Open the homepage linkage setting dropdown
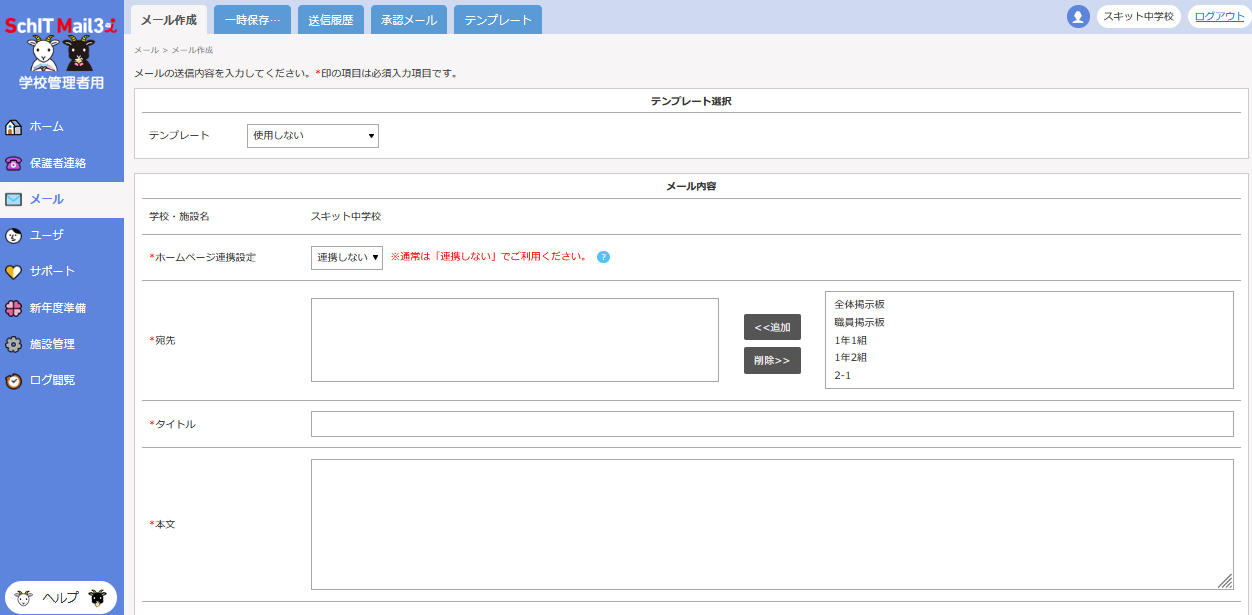Image resolution: width=1252 pixels, height=615 pixels. click(x=346, y=257)
